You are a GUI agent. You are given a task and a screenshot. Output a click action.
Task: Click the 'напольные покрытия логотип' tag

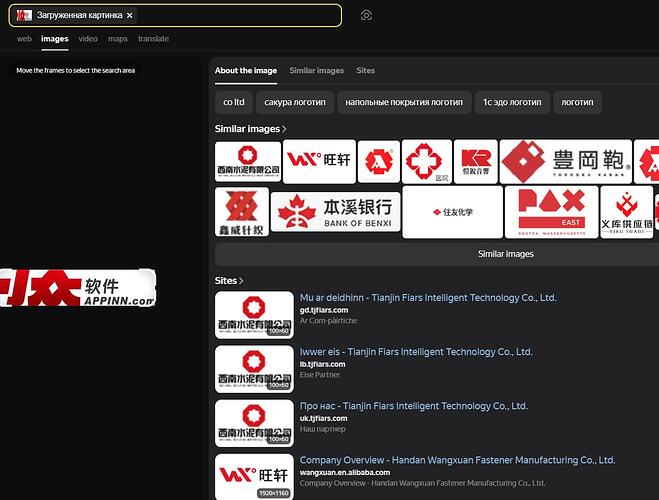tap(404, 102)
